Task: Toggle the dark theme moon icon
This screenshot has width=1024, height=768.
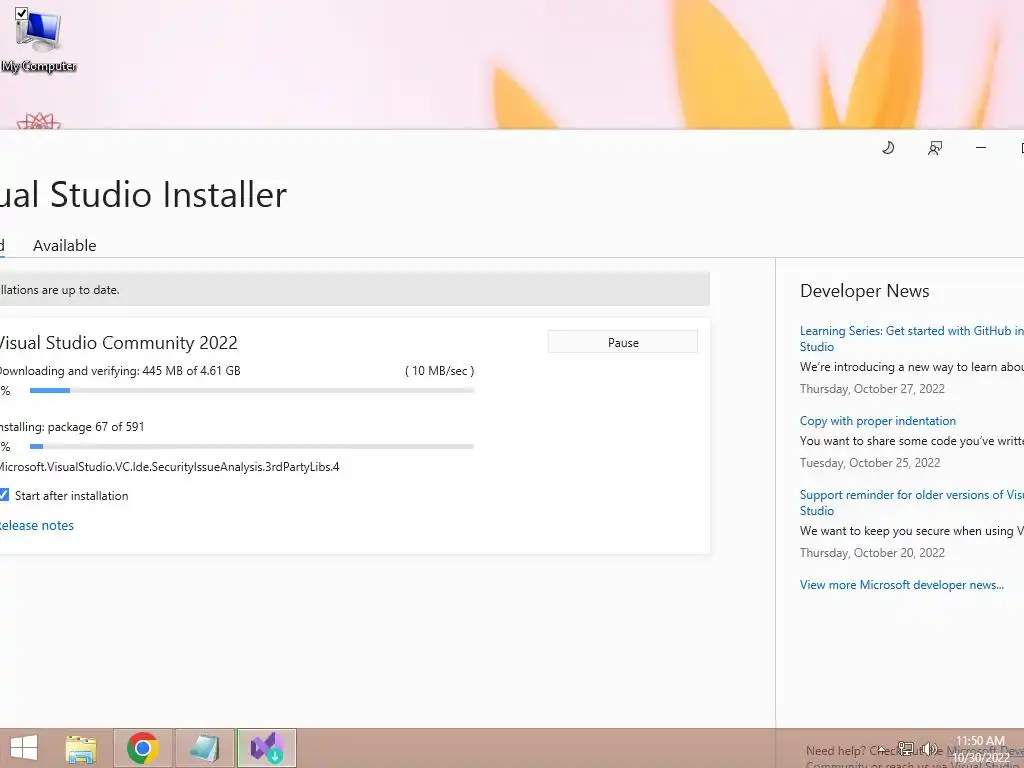Action: 888,148
